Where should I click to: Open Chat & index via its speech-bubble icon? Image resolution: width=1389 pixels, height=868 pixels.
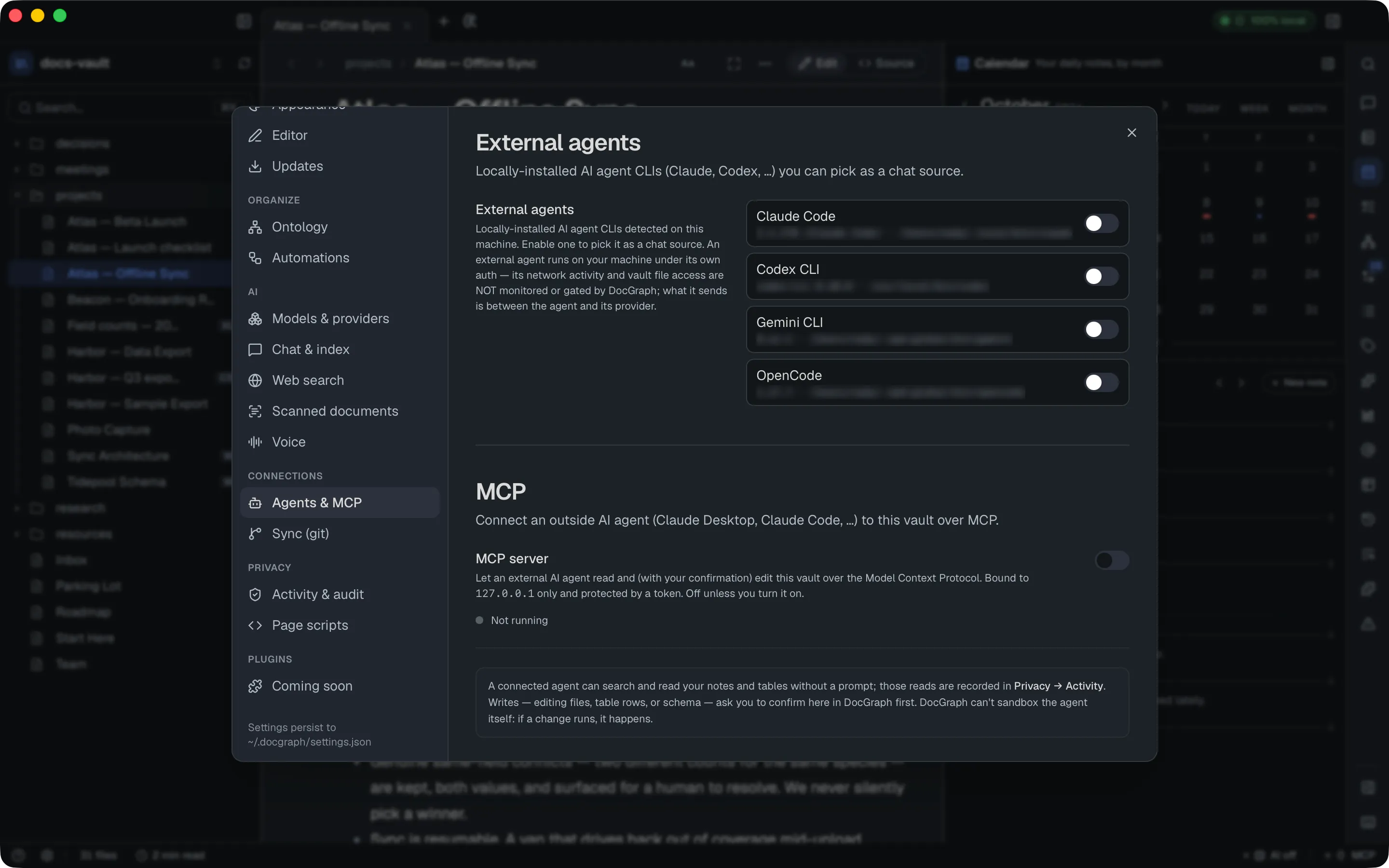pyautogui.click(x=255, y=350)
